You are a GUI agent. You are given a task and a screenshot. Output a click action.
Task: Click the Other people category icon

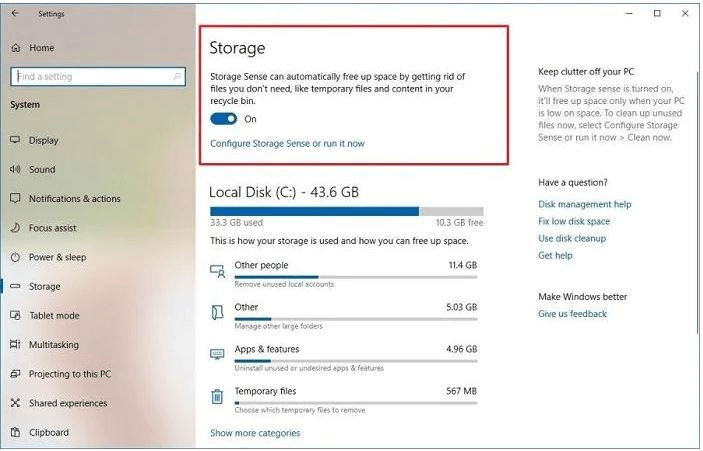click(x=217, y=271)
